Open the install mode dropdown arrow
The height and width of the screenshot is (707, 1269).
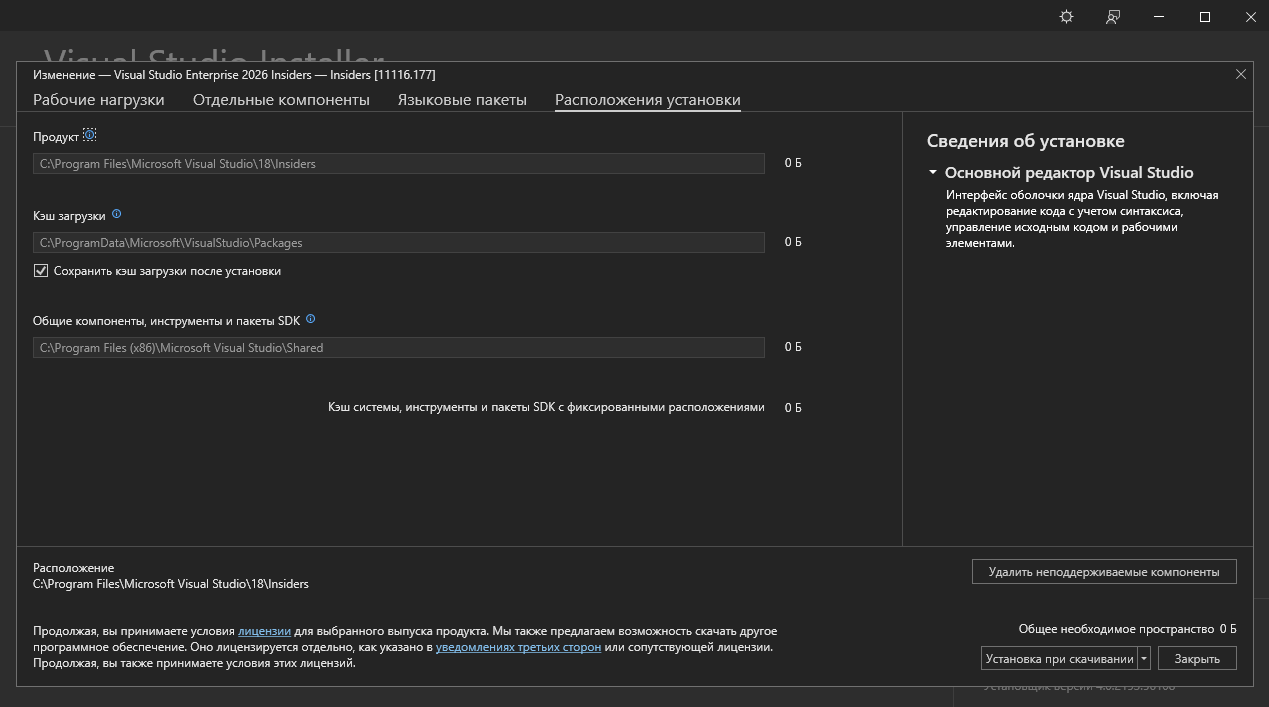point(1144,659)
